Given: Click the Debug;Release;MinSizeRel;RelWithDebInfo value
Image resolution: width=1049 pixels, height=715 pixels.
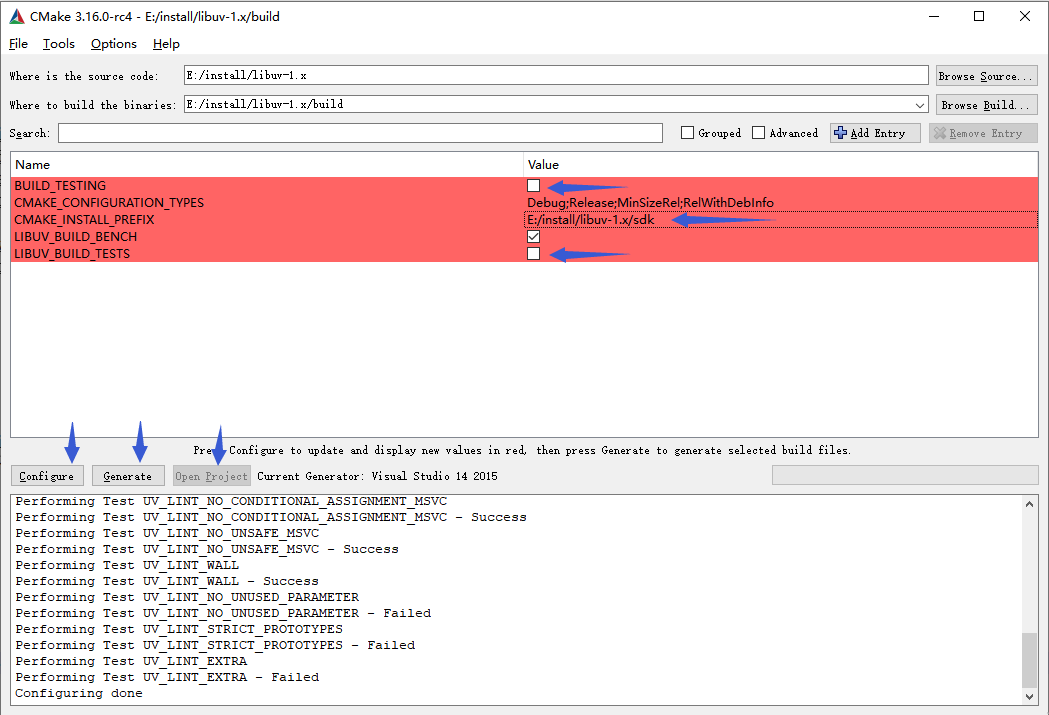Looking at the screenshot, I should (x=650, y=203).
